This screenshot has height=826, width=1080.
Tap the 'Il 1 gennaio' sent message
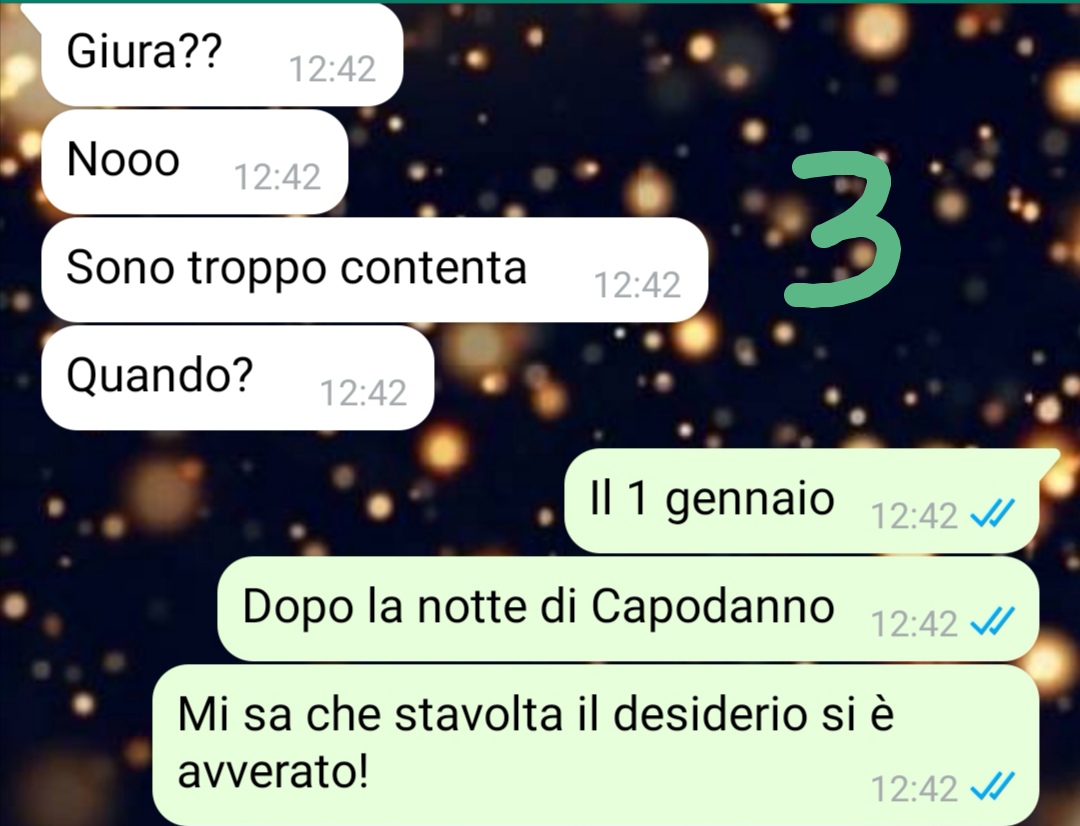[x=802, y=501]
